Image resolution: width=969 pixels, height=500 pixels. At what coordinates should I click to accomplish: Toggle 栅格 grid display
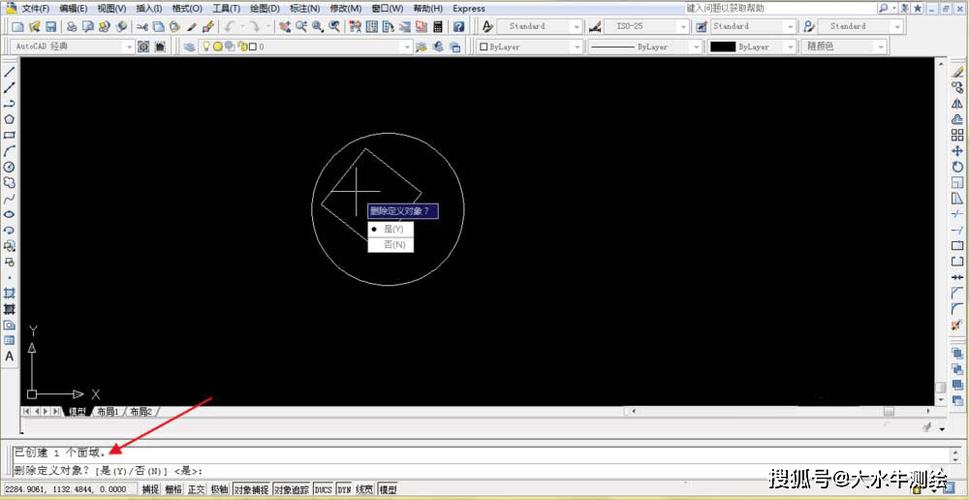tap(174, 489)
